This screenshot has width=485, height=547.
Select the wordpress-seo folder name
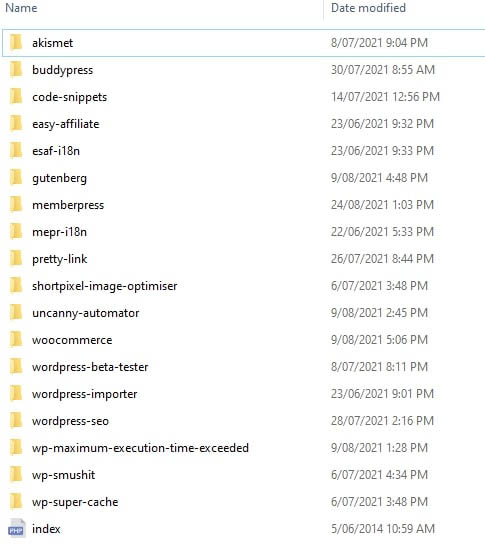(70, 421)
